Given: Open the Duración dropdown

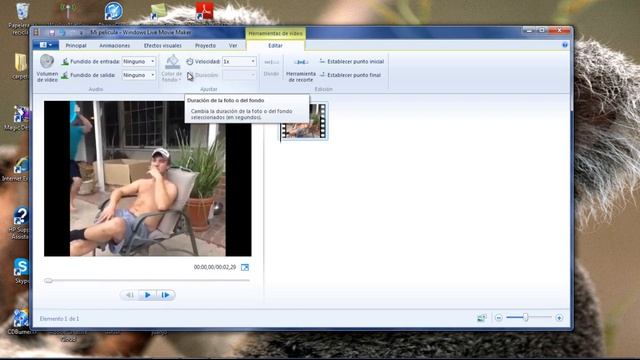Looking at the screenshot, I should 253,75.
